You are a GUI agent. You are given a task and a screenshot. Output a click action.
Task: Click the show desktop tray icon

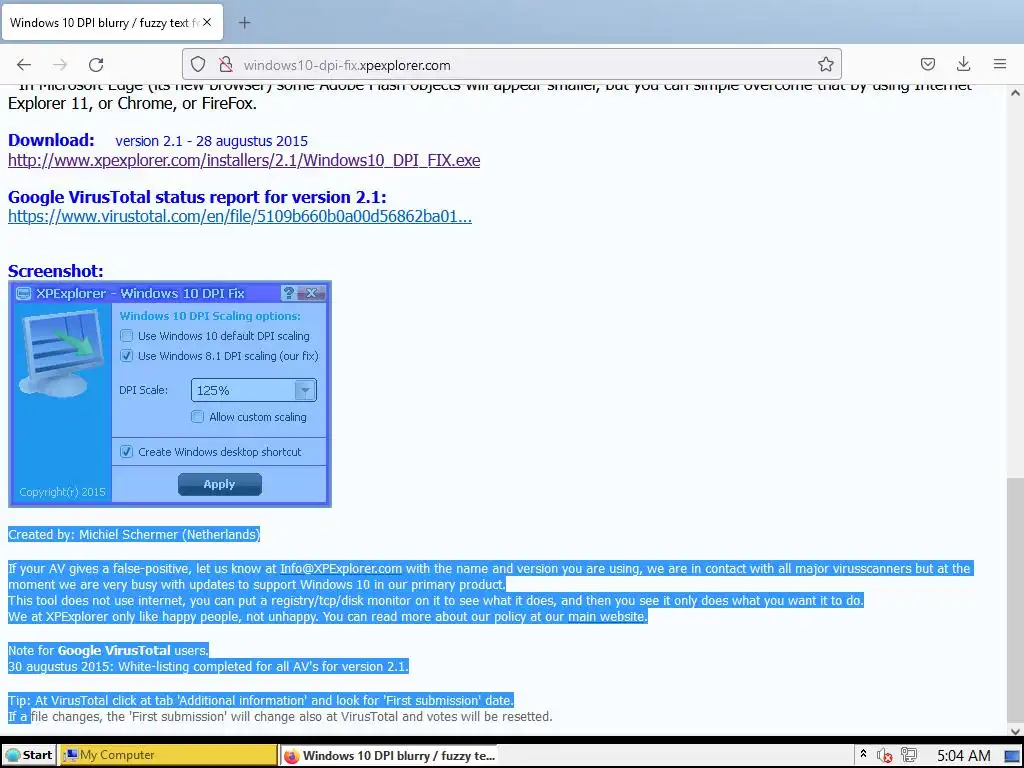pyautogui.click(x=1013, y=756)
